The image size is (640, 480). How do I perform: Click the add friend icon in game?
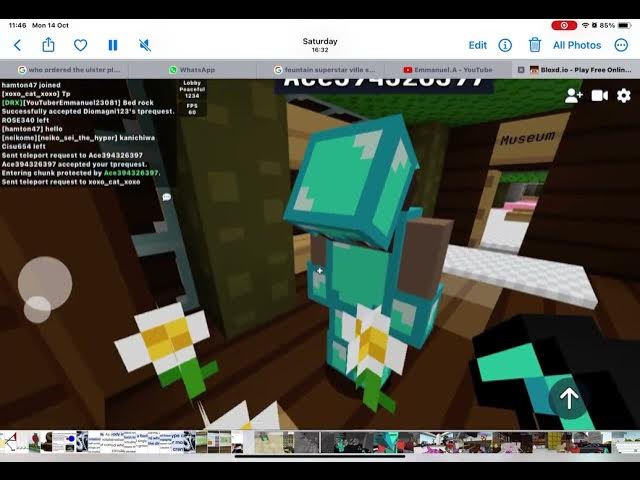[x=573, y=95]
